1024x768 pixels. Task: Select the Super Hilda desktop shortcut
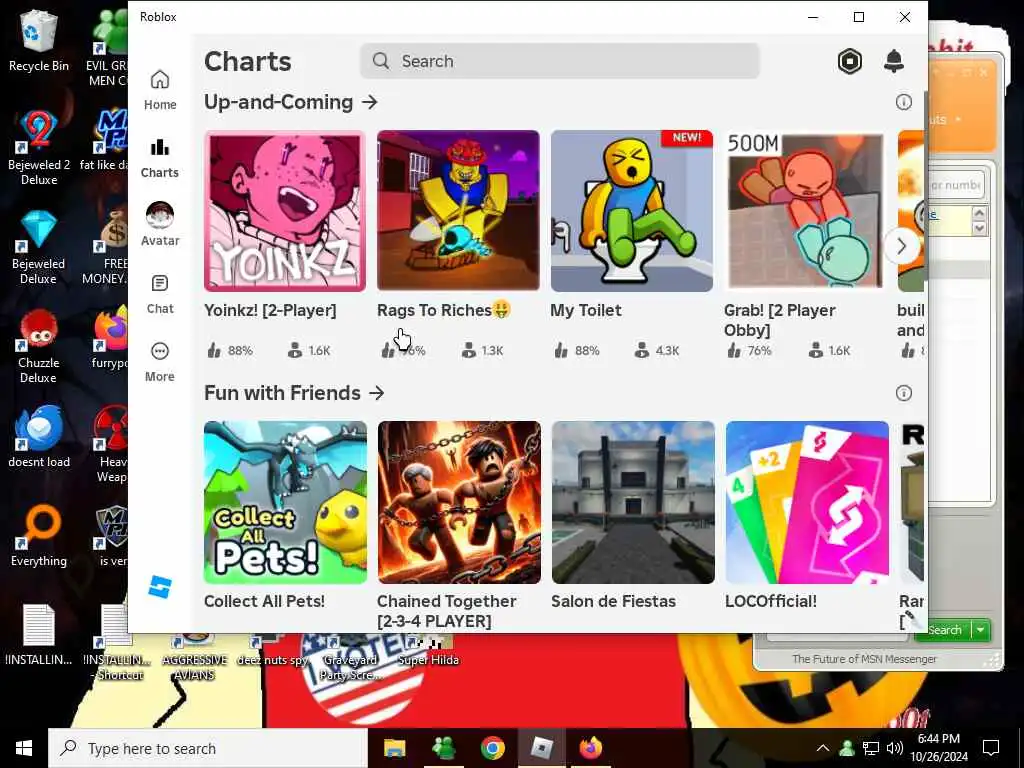click(x=428, y=651)
